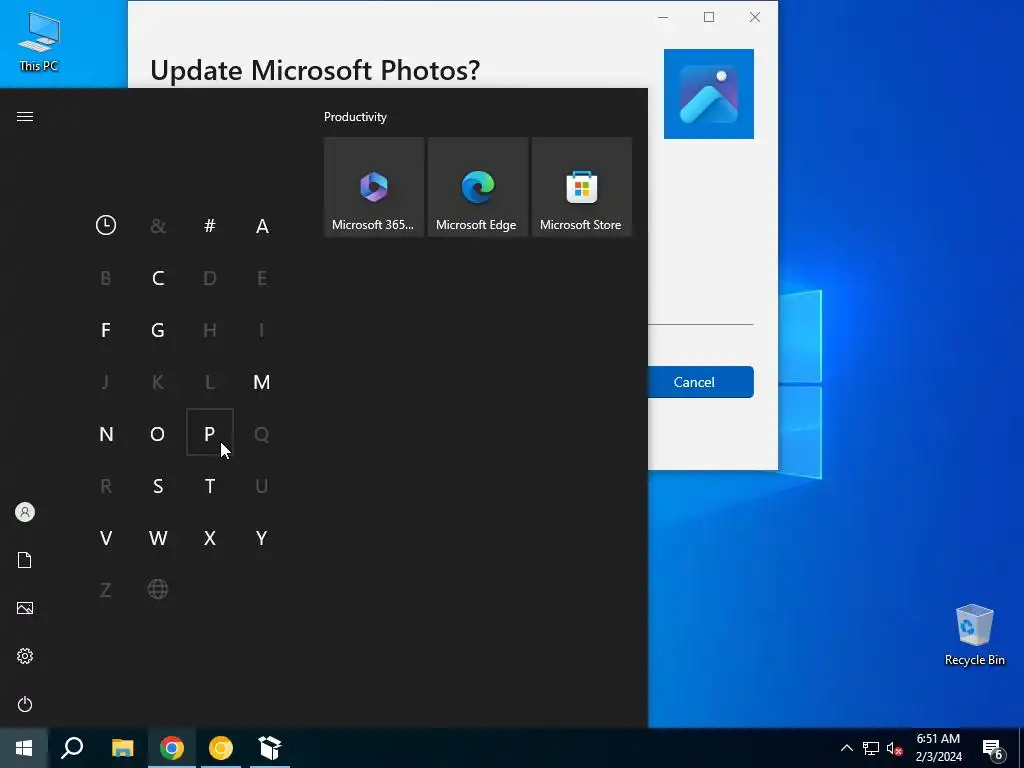The image size is (1024, 768).
Task: Select the This PC desktop icon
Action: pos(39,42)
